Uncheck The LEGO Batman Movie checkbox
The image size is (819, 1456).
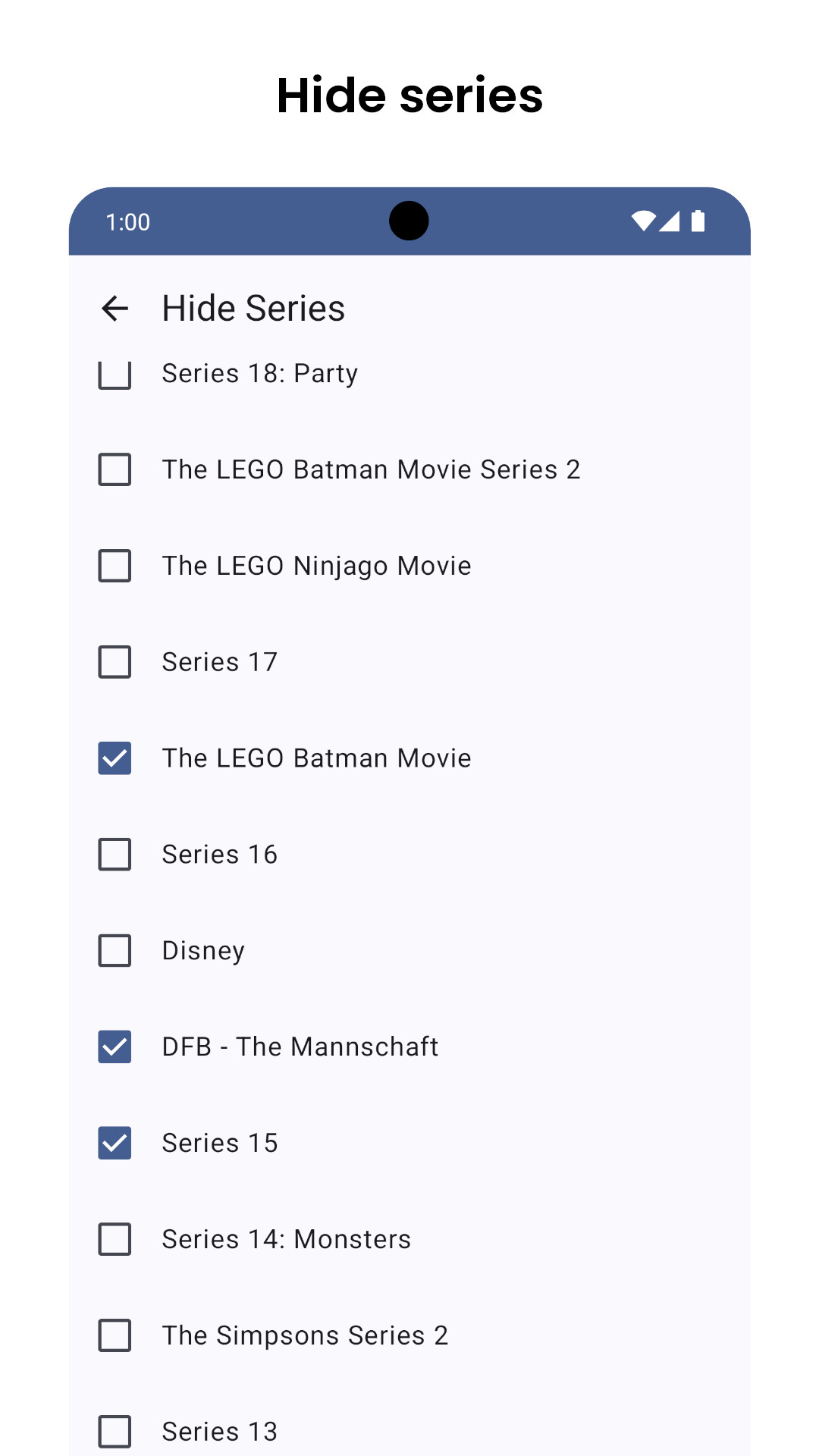point(115,758)
